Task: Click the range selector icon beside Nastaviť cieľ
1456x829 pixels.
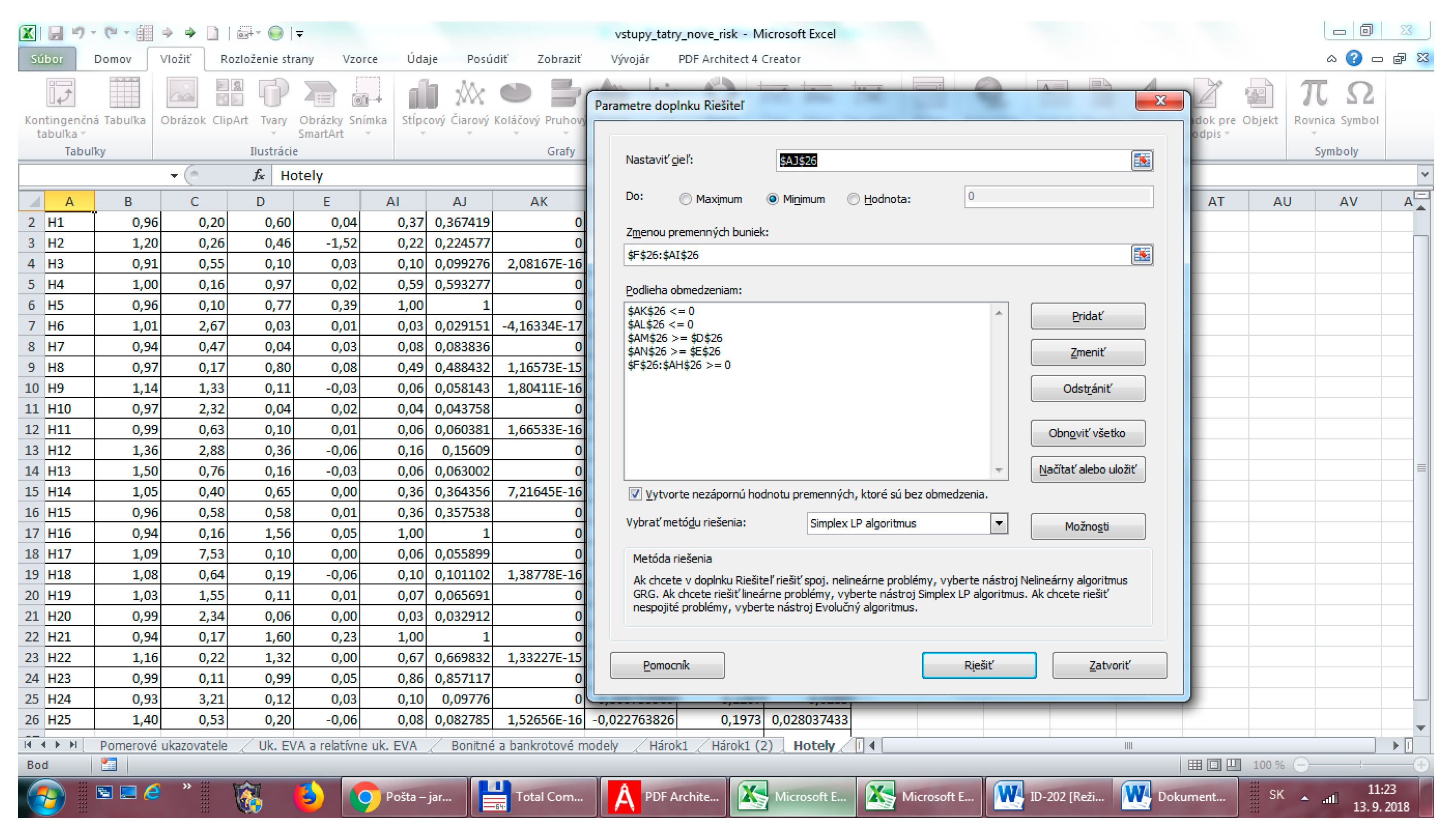Action: (1141, 160)
